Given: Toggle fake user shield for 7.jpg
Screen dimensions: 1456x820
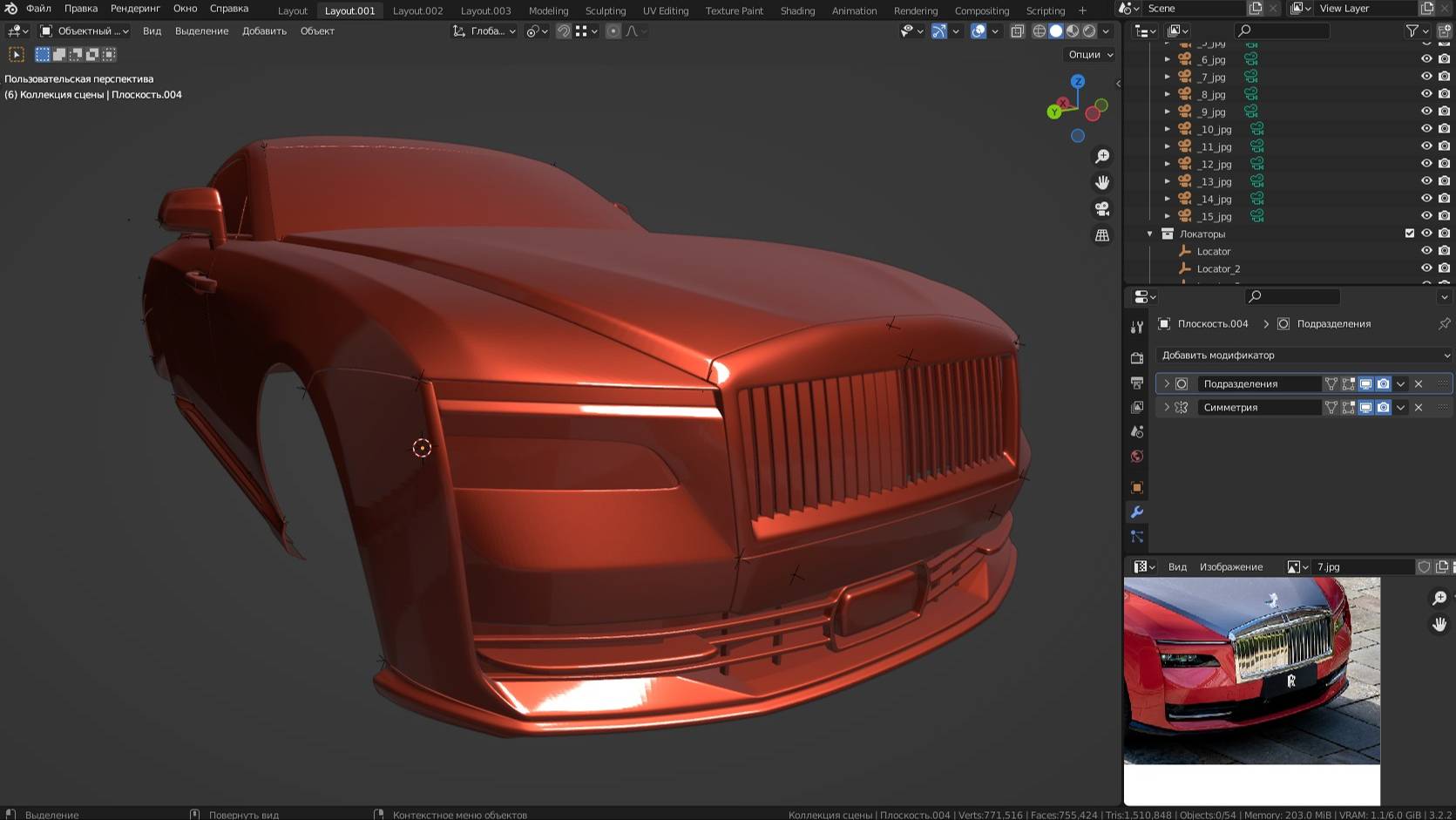Looking at the screenshot, I should pyautogui.click(x=1424, y=566).
